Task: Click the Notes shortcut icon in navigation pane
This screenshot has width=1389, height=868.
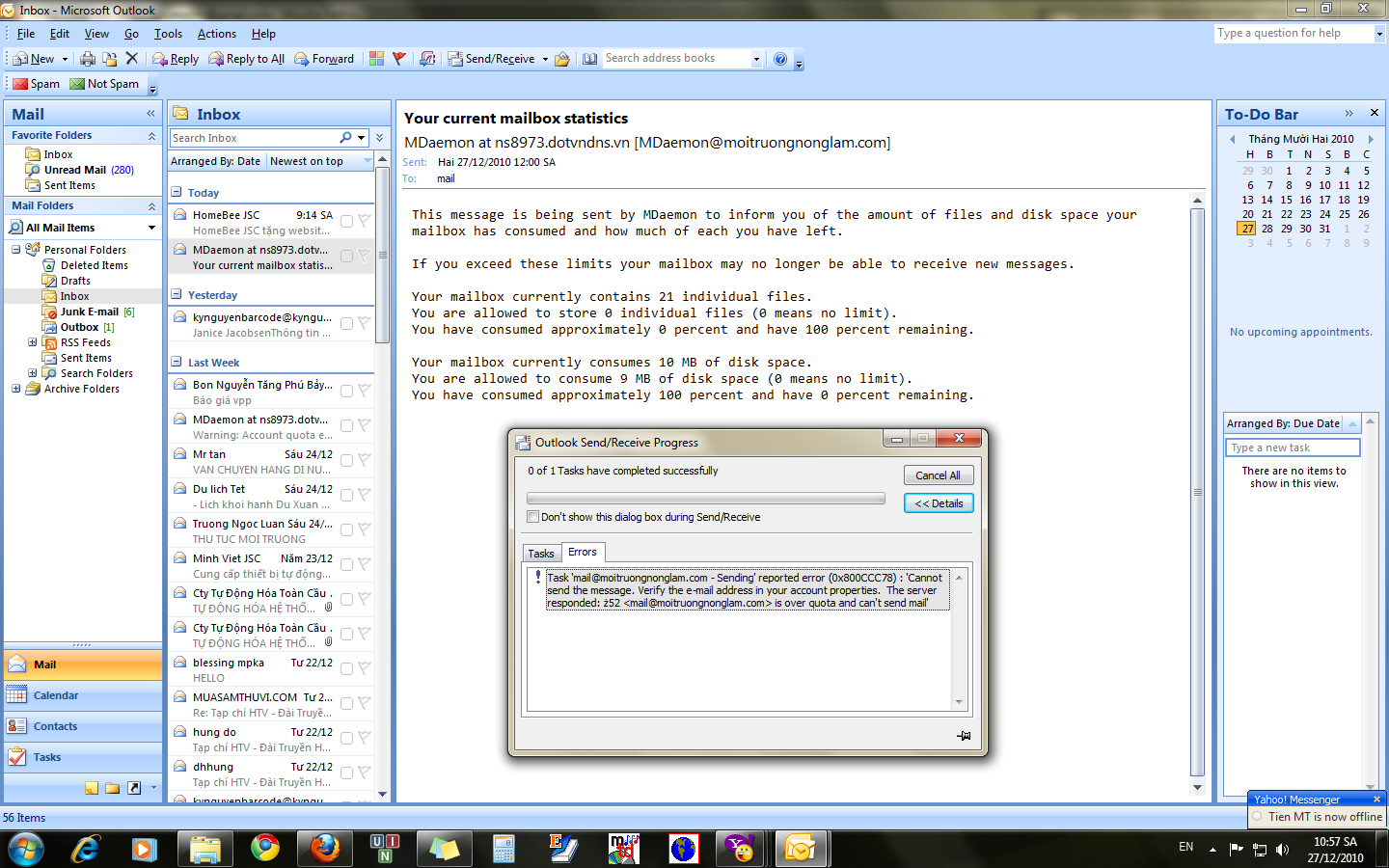Action: pyautogui.click(x=92, y=788)
